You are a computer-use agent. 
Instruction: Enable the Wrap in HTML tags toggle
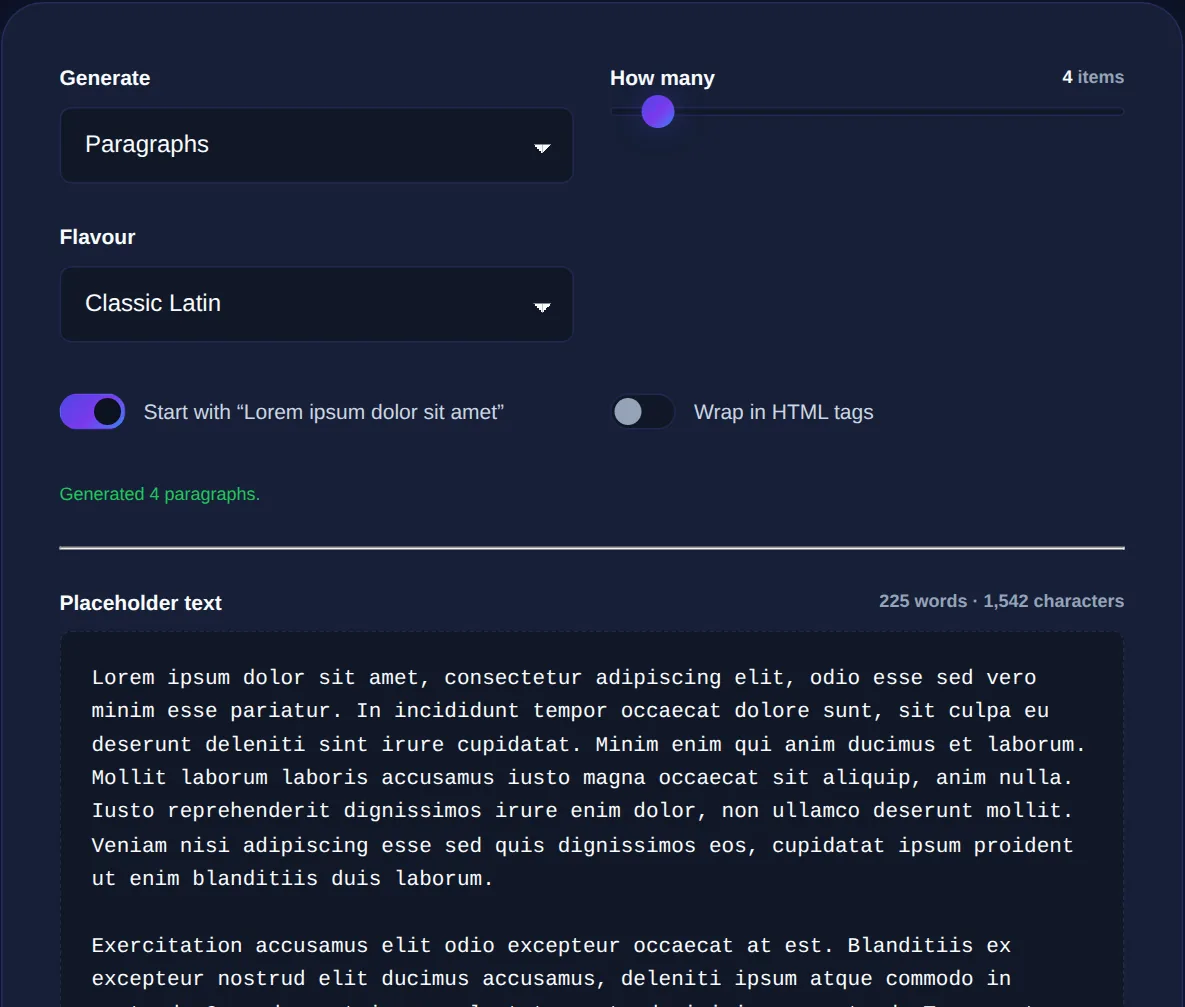coord(642,411)
